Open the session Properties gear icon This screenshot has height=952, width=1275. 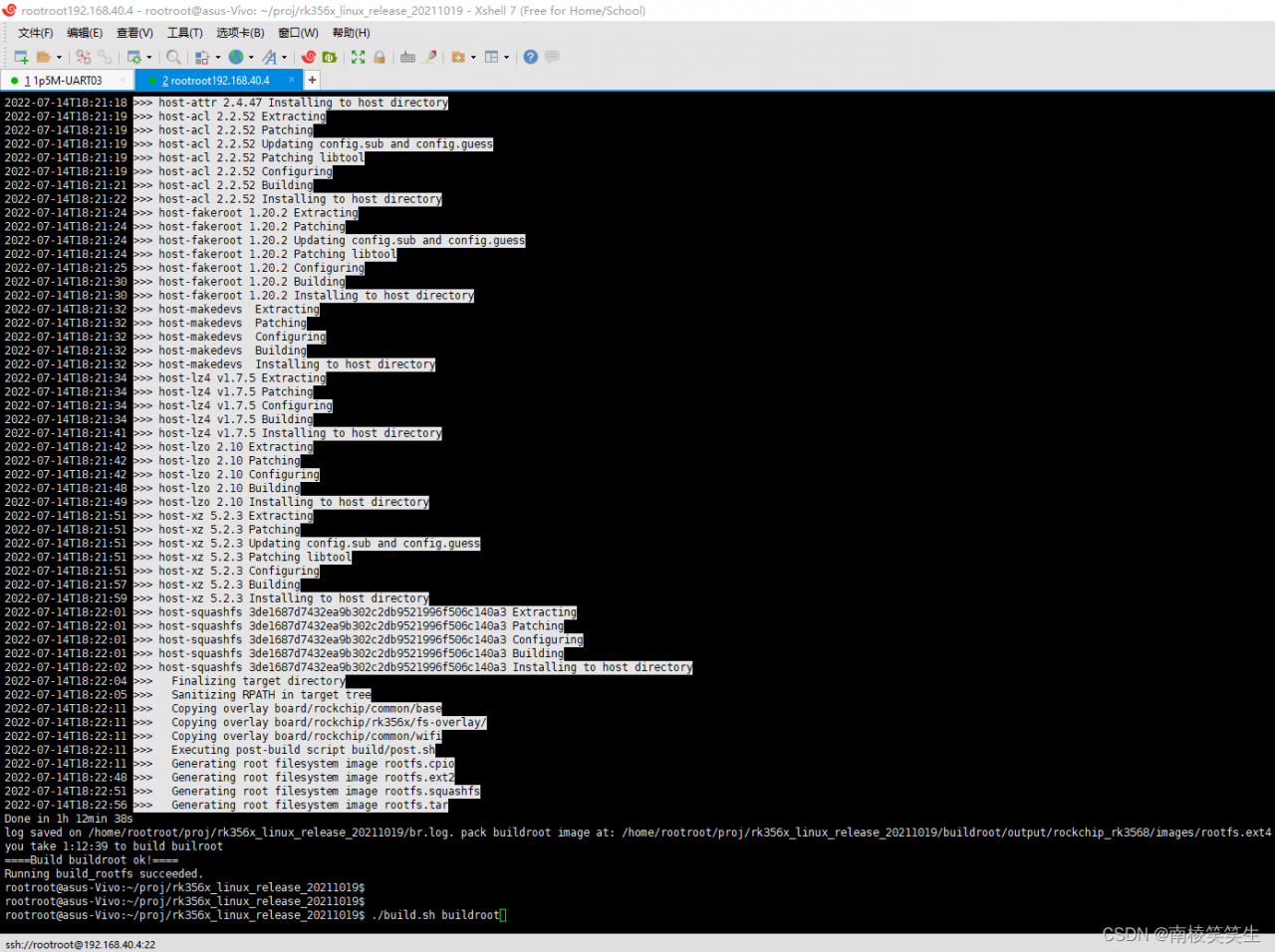tap(133, 57)
